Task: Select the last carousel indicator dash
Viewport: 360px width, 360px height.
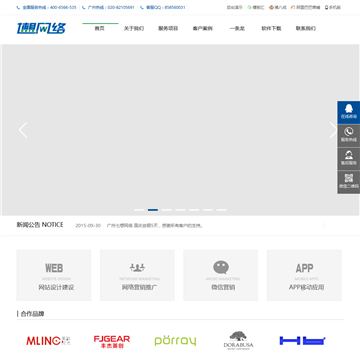Action: [222, 210]
